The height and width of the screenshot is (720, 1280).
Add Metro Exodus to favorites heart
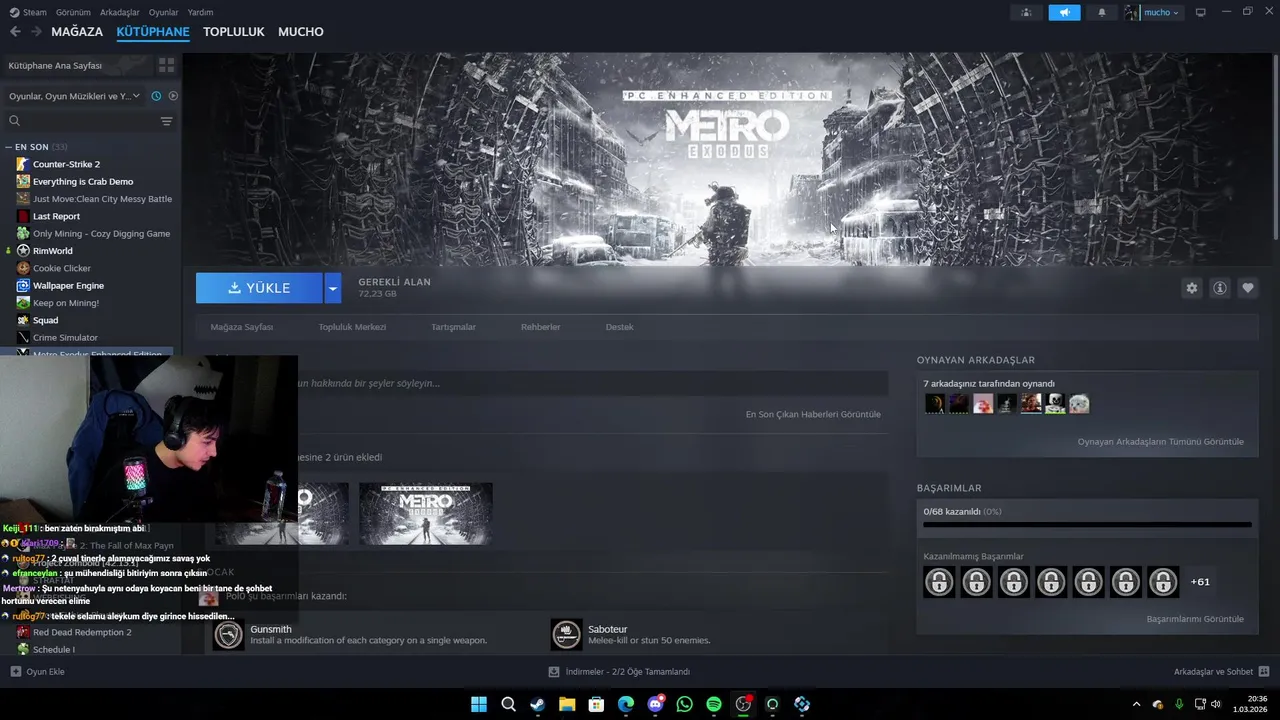click(1247, 288)
